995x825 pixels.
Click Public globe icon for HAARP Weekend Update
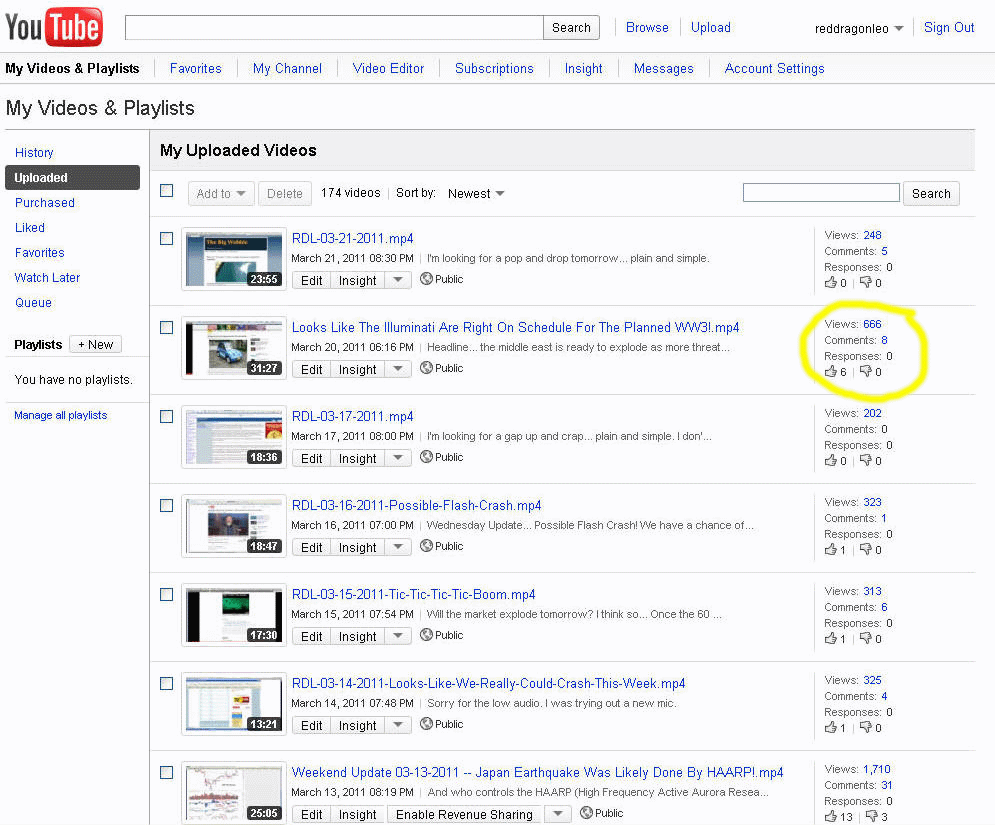point(586,812)
